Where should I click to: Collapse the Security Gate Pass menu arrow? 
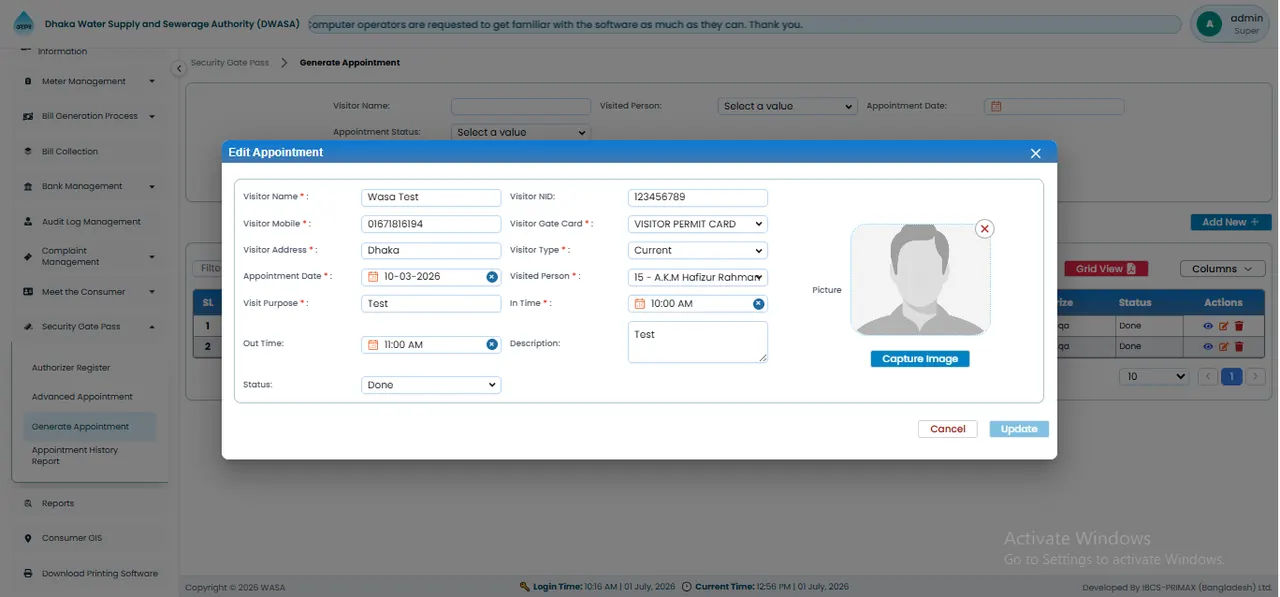pyautogui.click(x=152, y=327)
